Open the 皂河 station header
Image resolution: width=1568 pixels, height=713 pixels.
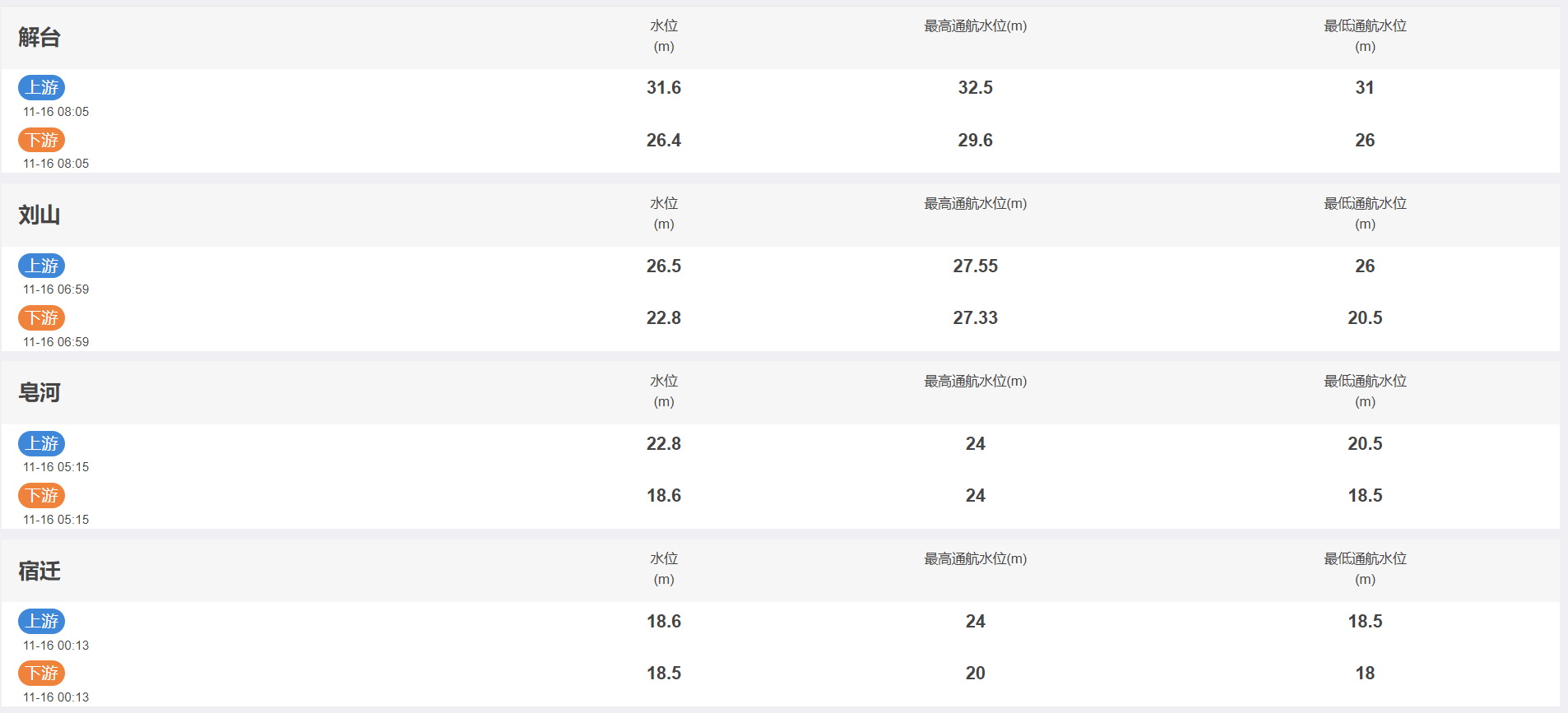39,392
